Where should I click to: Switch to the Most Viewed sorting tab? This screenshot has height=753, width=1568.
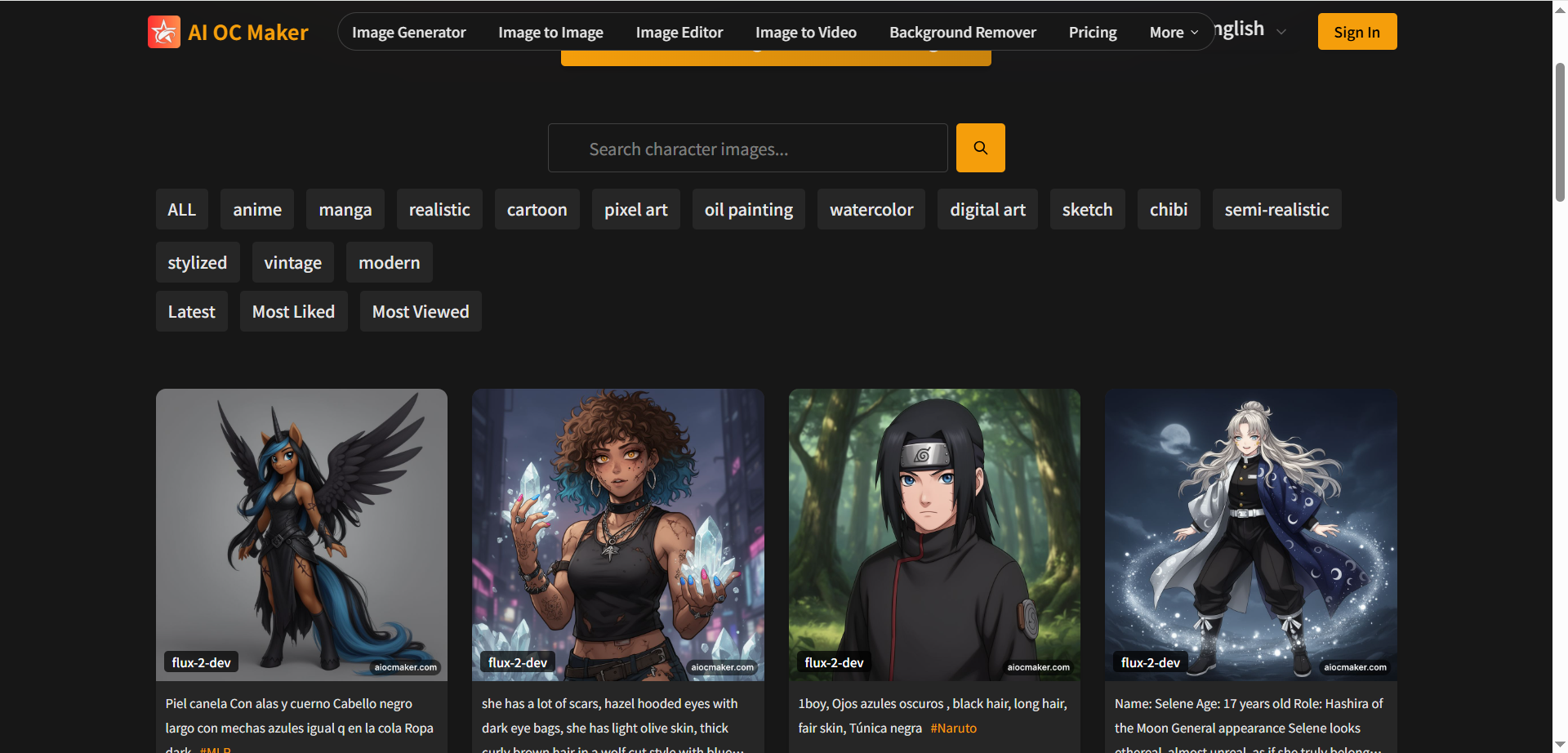(x=420, y=311)
